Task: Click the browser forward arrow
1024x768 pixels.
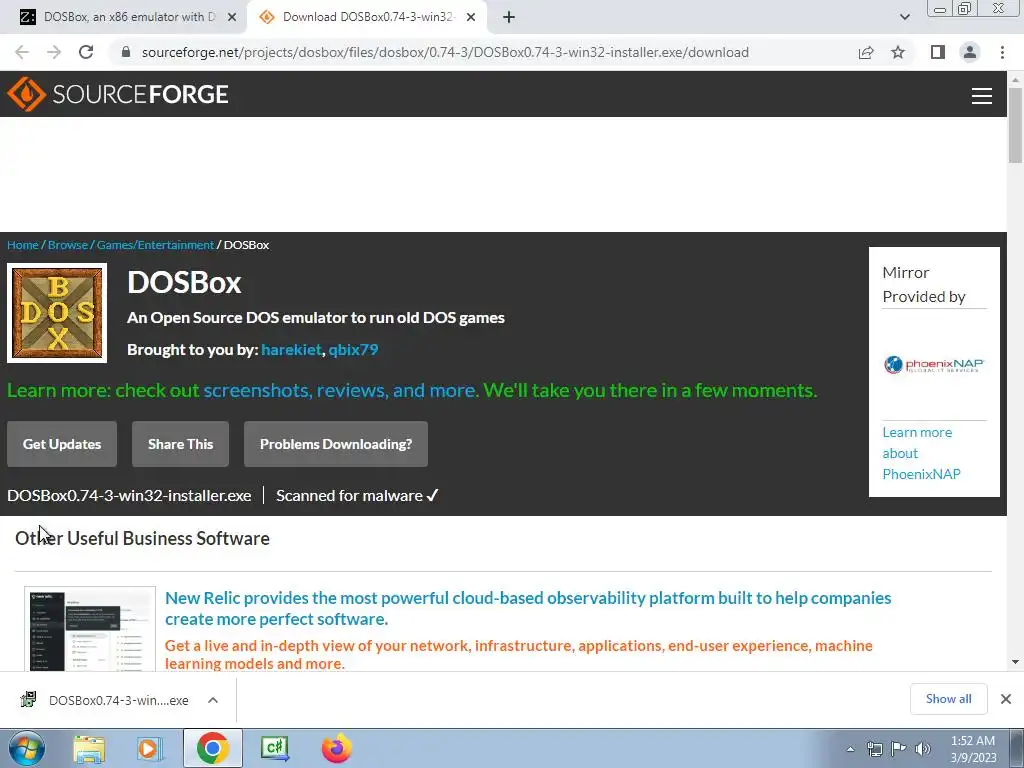Action: [54, 52]
